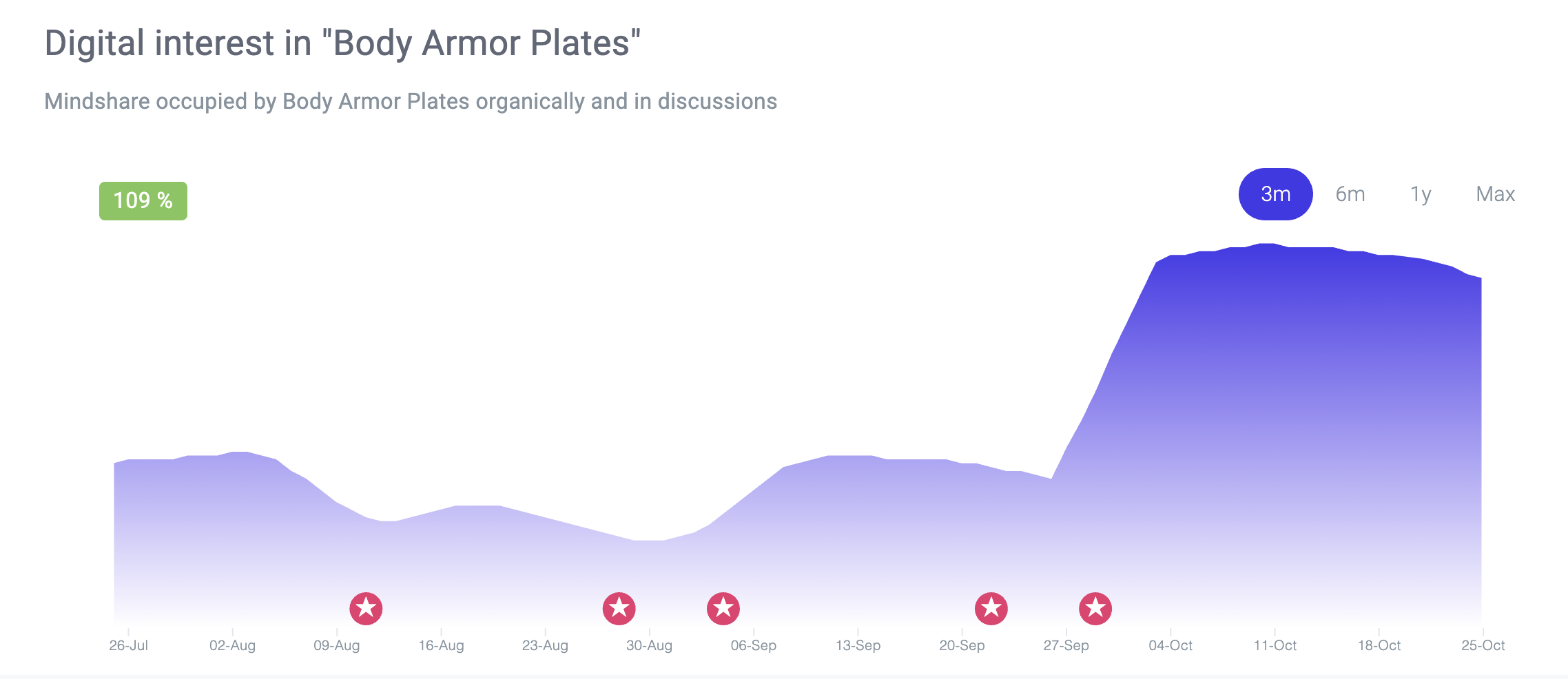Click the chart title Body Armor Plates

343,43
